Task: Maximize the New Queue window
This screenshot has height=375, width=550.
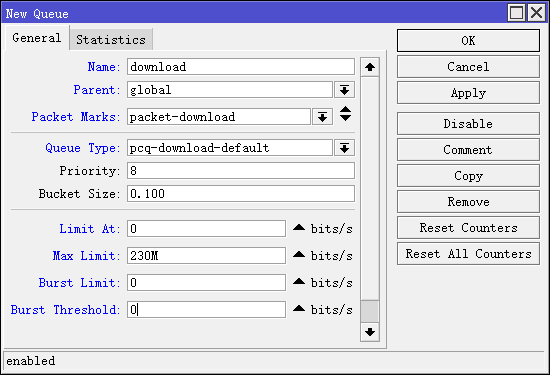Action: [x=517, y=13]
